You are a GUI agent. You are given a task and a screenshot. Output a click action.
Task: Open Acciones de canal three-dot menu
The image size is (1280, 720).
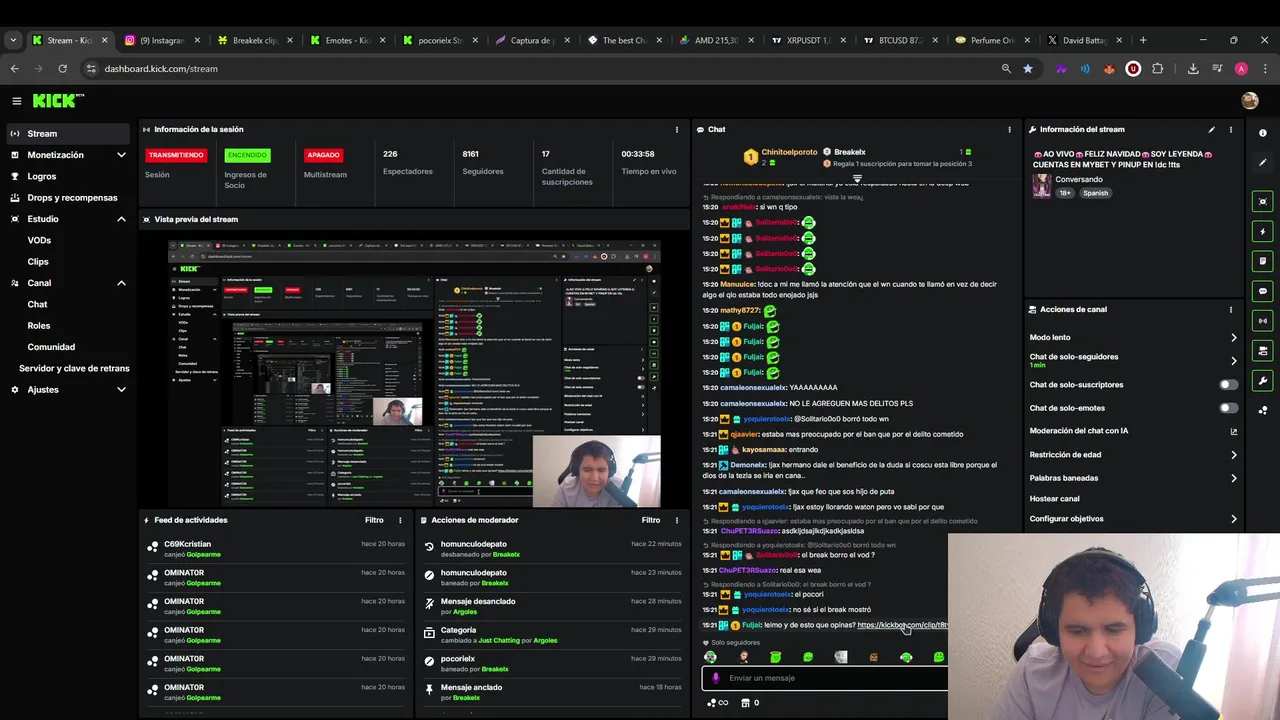[x=1231, y=310]
